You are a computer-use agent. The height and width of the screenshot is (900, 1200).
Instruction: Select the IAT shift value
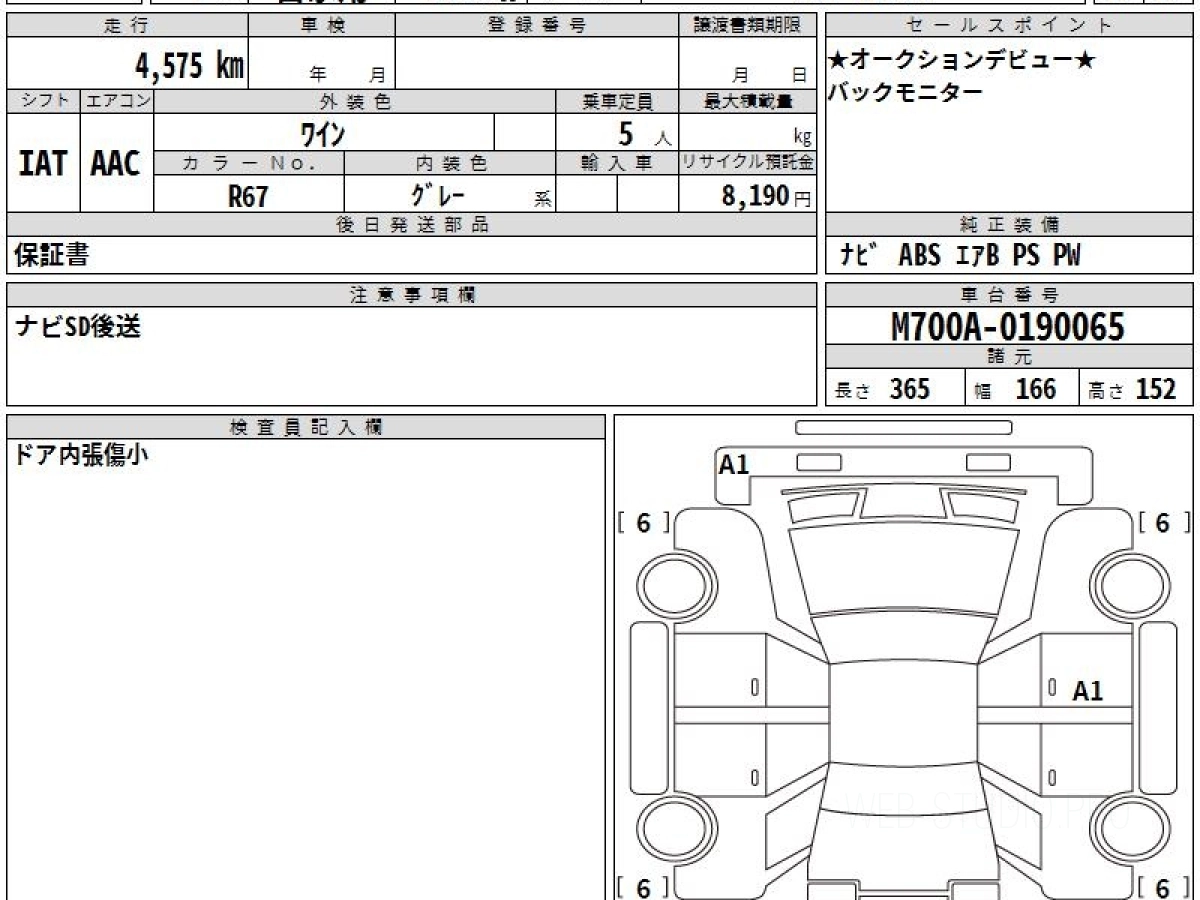click(x=43, y=163)
